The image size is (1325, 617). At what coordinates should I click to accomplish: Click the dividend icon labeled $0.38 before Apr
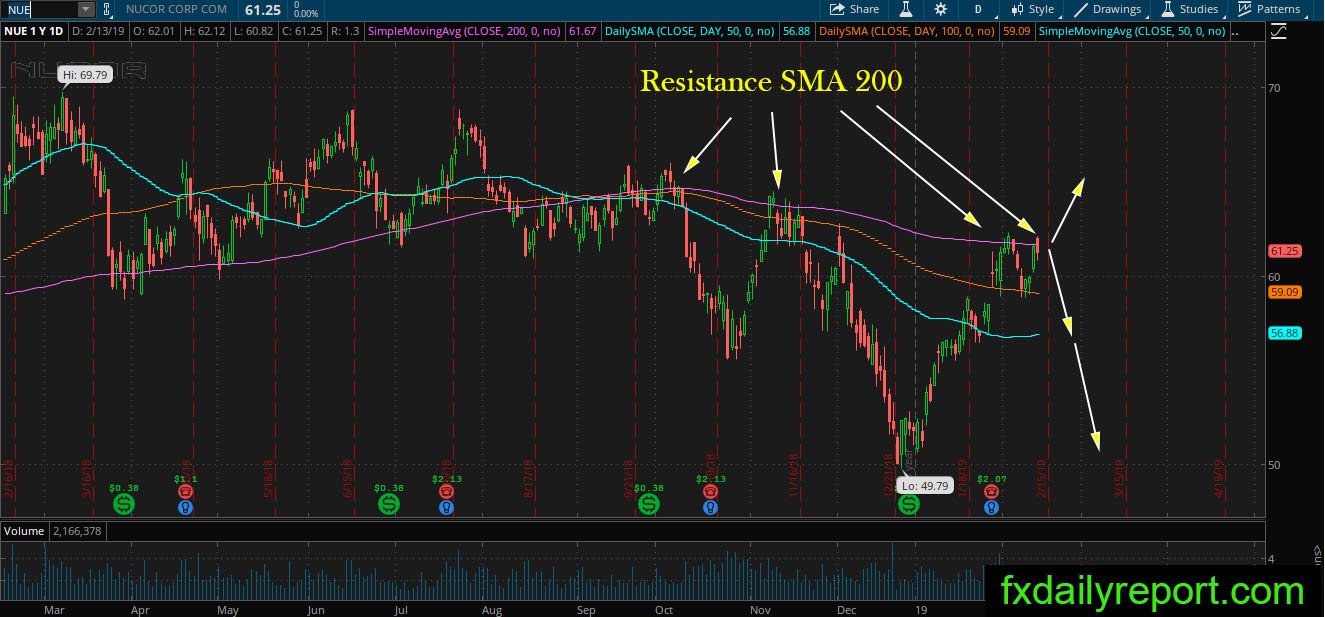[x=123, y=505]
